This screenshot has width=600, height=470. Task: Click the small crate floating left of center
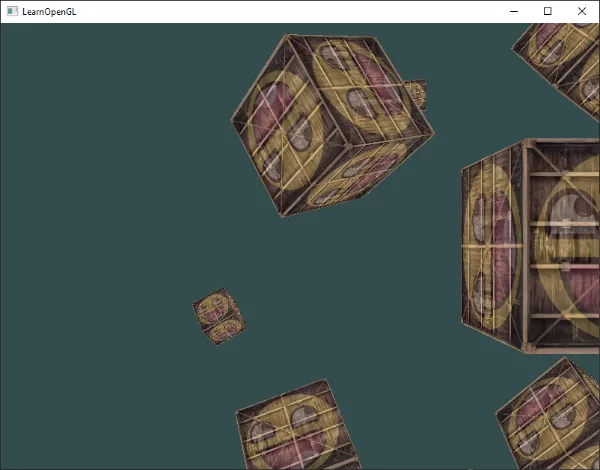(217, 317)
